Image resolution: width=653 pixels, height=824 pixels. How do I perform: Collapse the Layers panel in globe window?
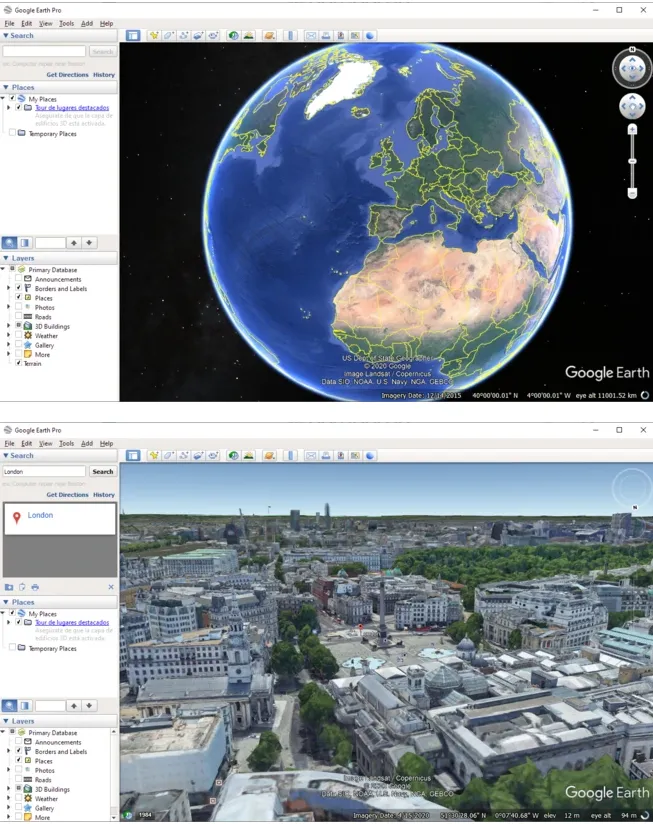[x=6, y=259]
